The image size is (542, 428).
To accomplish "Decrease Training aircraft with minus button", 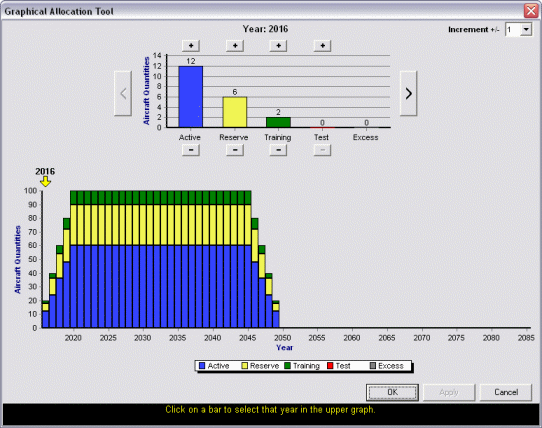I will [x=279, y=150].
